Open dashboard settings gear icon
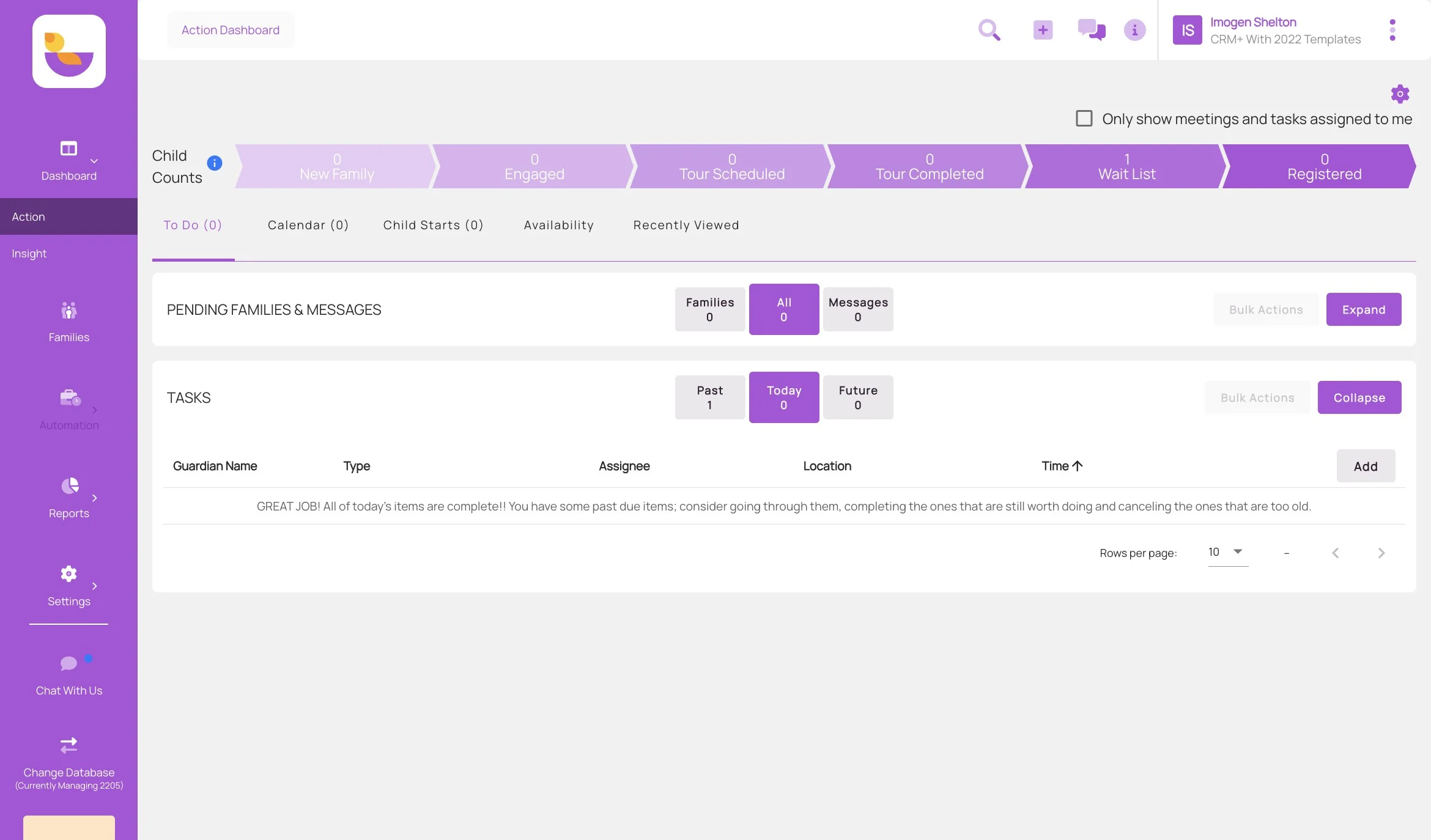1431x840 pixels. (1400, 94)
